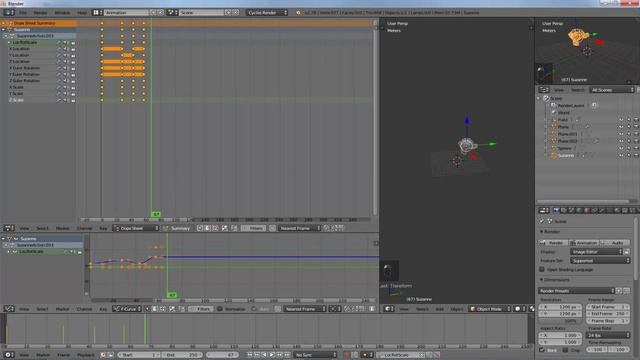Open the Nearest Frame snap dropdown in the Graph Editor
This screenshot has width=640, height=360.
click(304, 309)
